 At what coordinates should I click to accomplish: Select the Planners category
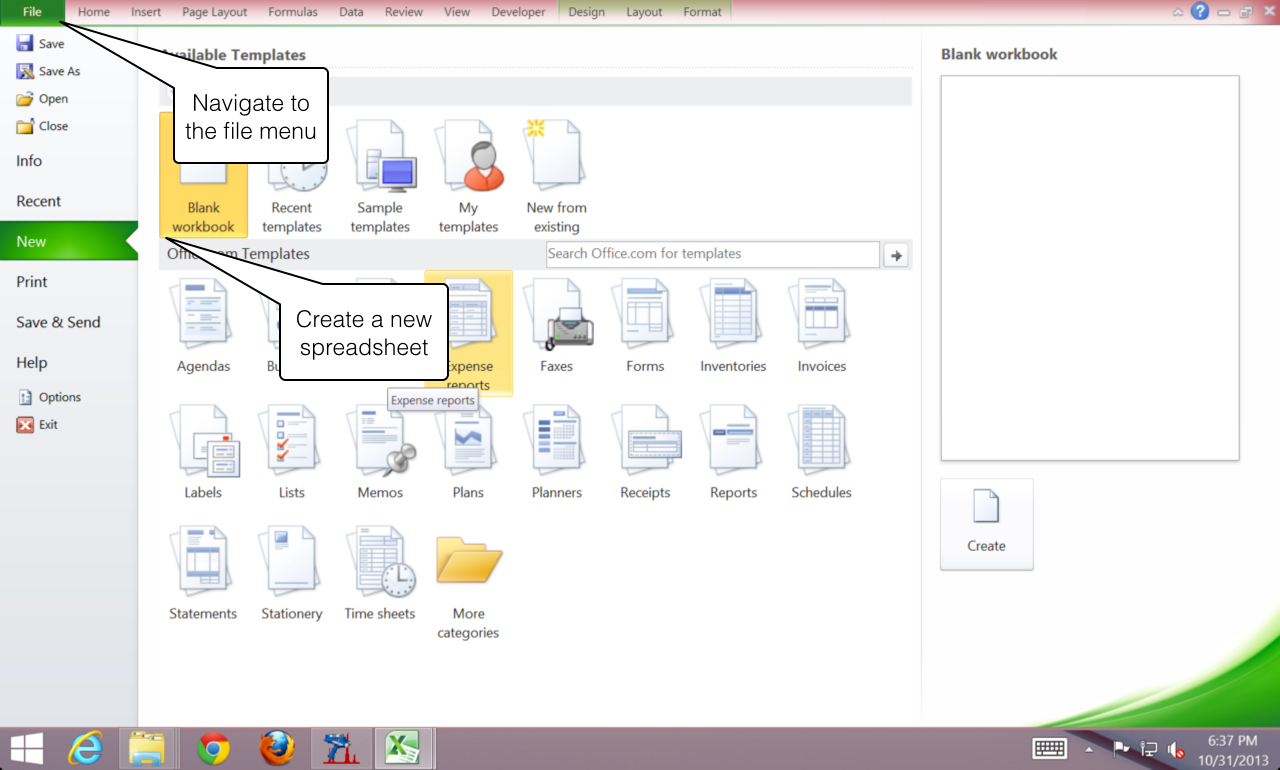coord(556,445)
